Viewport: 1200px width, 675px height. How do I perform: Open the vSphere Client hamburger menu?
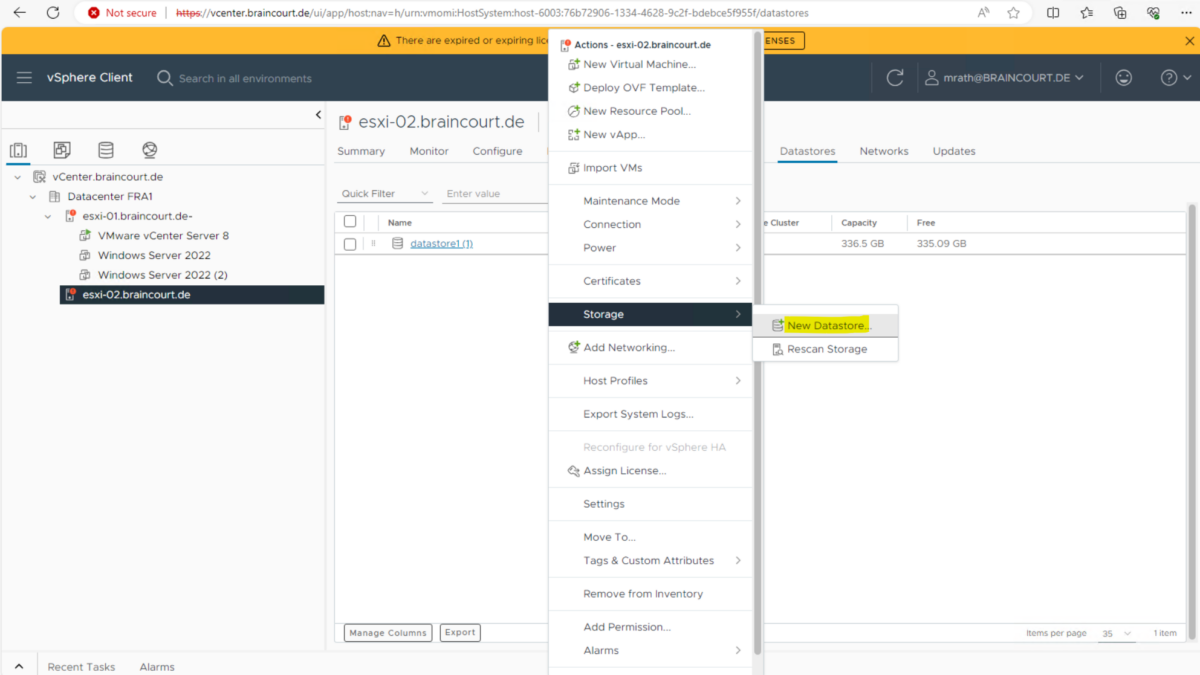click(24, 78)
